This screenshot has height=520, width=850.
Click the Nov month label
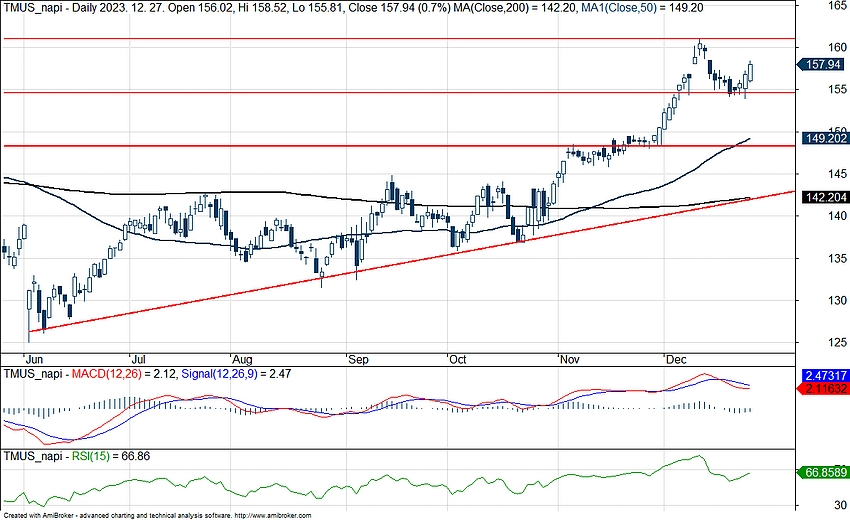pyautogui.click(x=570, y=359)
